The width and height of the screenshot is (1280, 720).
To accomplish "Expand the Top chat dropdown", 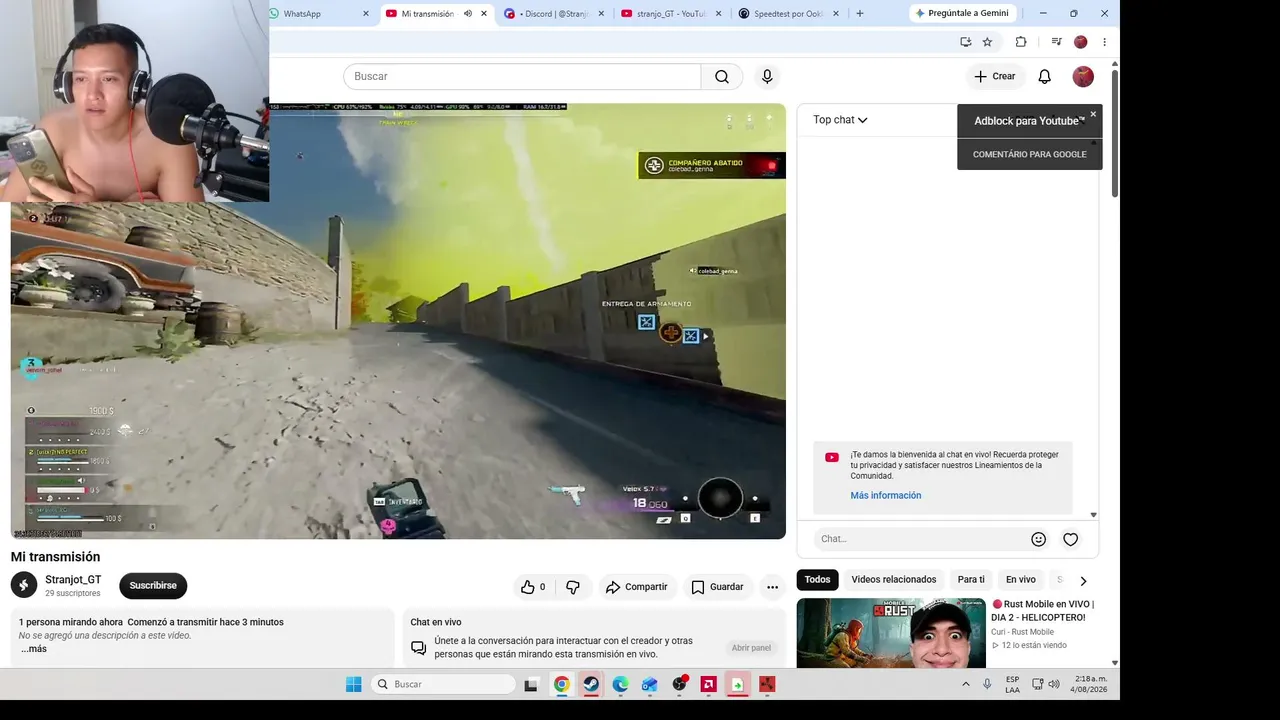I will tap(840, 120).
